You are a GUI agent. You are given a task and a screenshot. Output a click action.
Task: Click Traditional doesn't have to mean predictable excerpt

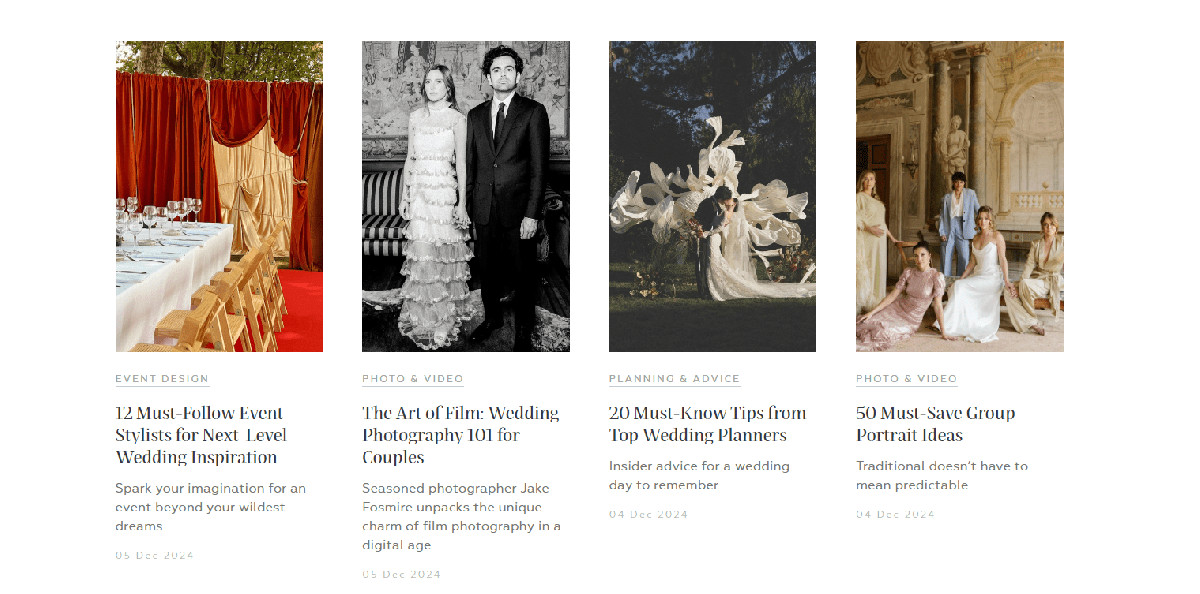[x=942, y=475]
